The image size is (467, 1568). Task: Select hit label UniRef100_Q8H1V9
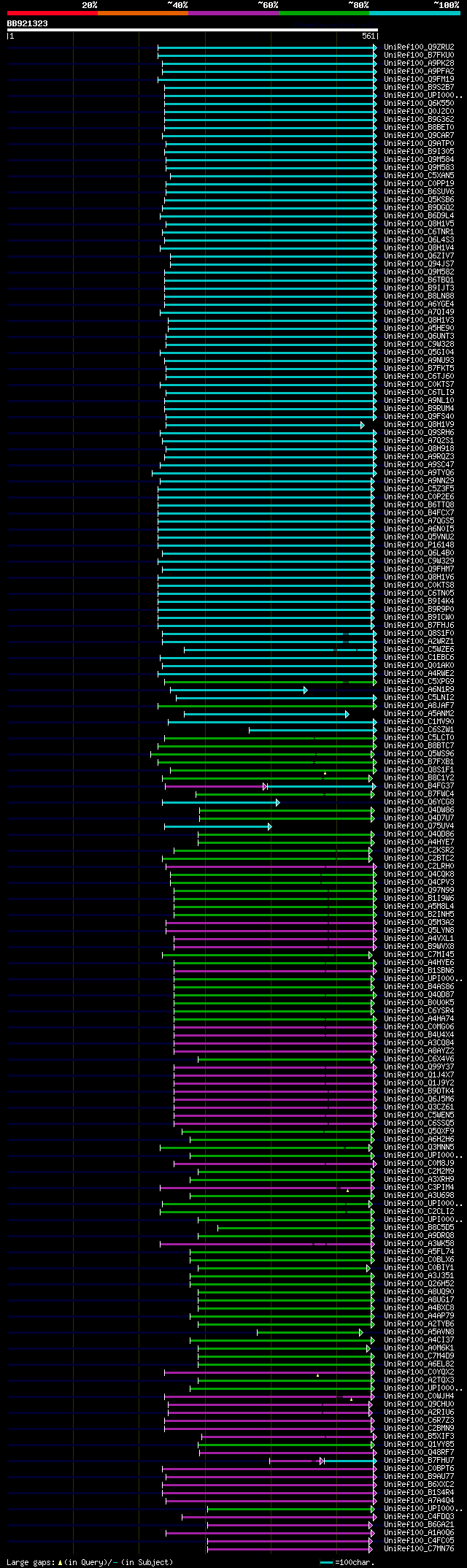(419, 424)
